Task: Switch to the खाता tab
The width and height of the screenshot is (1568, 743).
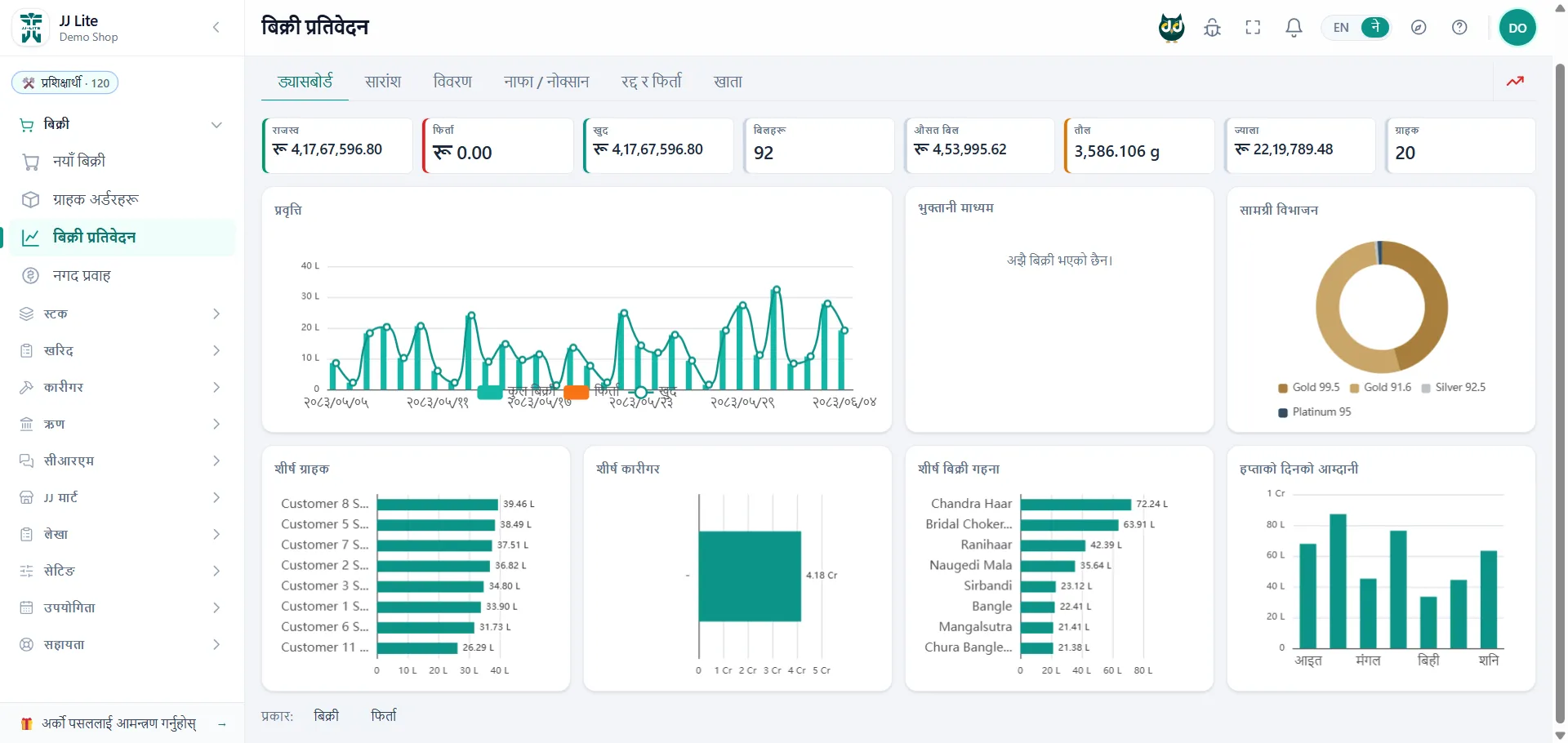Action: click(728, 82)
